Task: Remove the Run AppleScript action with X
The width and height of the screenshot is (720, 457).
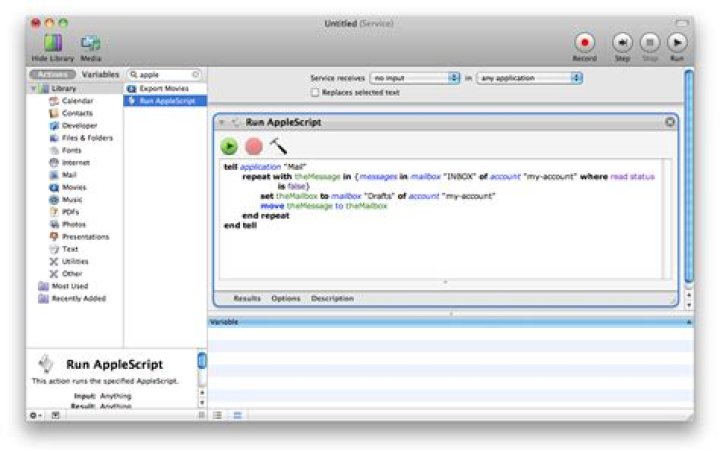Action: tap(670, 122)
